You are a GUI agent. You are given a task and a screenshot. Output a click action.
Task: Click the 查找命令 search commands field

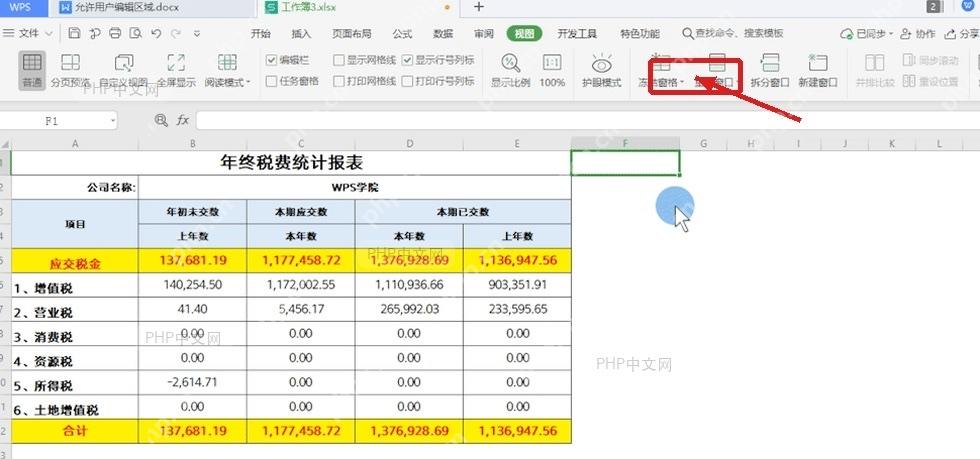pos(733,34)
